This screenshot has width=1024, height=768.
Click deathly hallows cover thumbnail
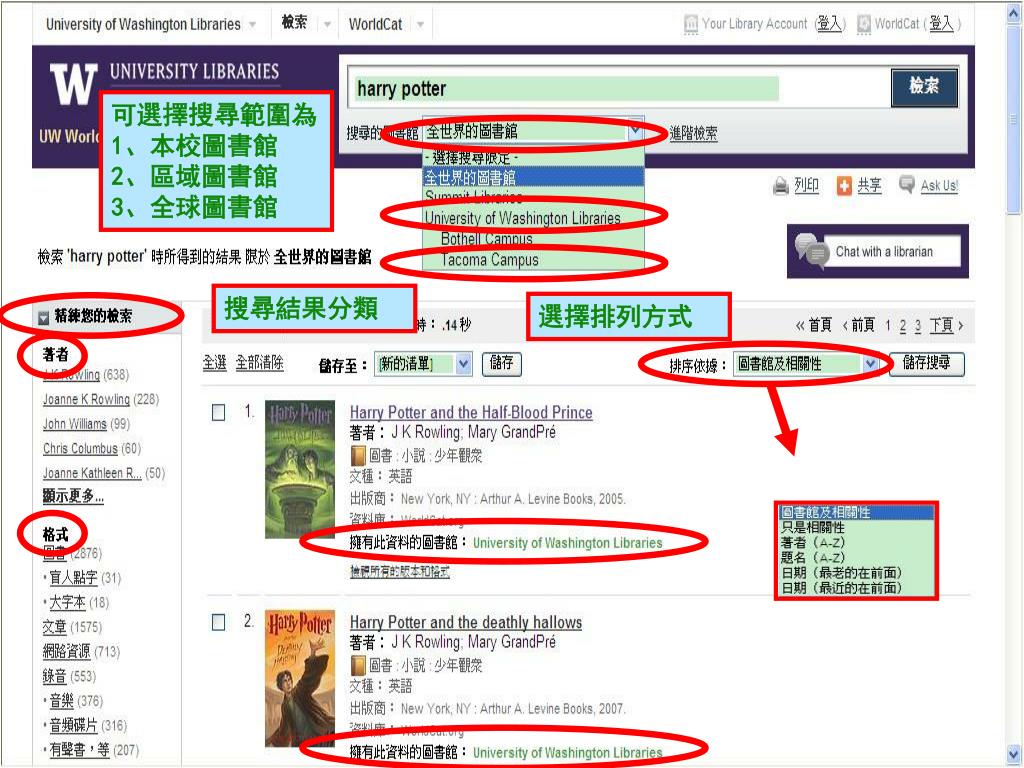click(300, 678)
